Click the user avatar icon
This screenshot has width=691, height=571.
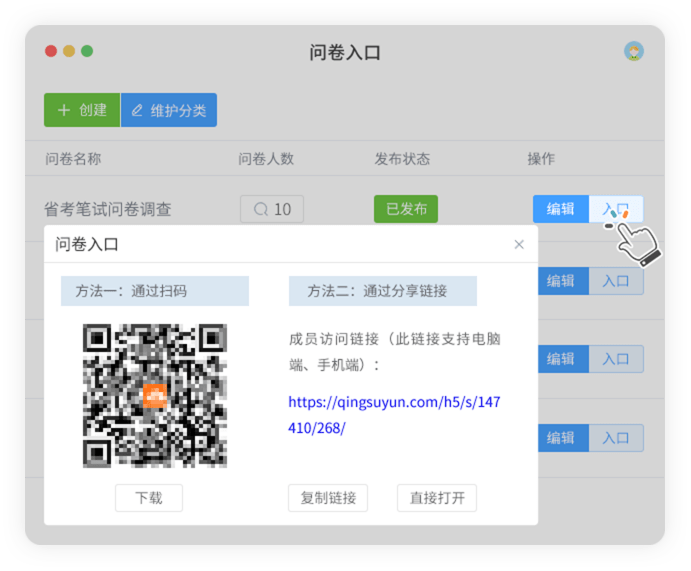click(x=634, y=51)
